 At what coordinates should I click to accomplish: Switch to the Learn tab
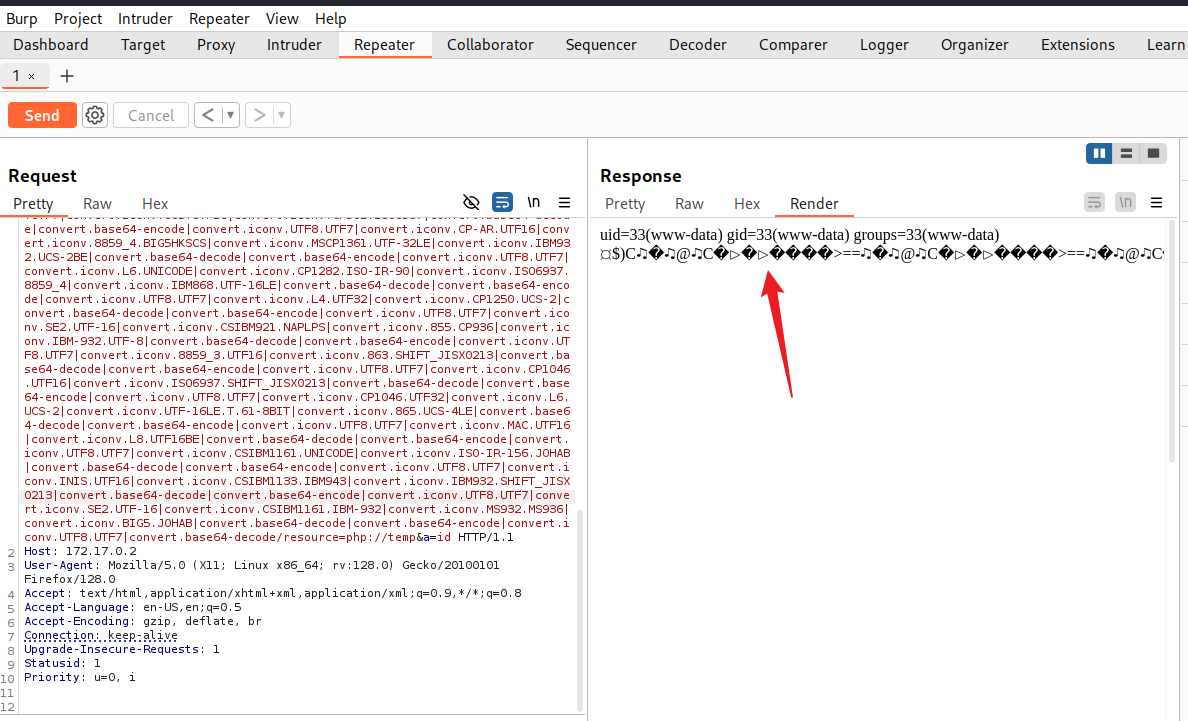(1165, 45)
